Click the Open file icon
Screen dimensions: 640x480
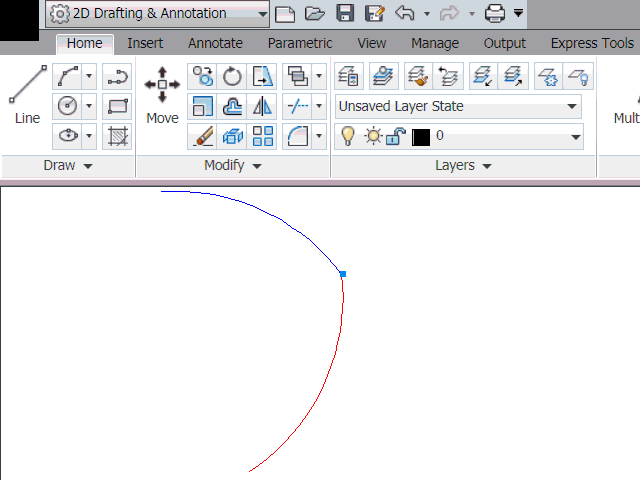[x=315, y=13]
